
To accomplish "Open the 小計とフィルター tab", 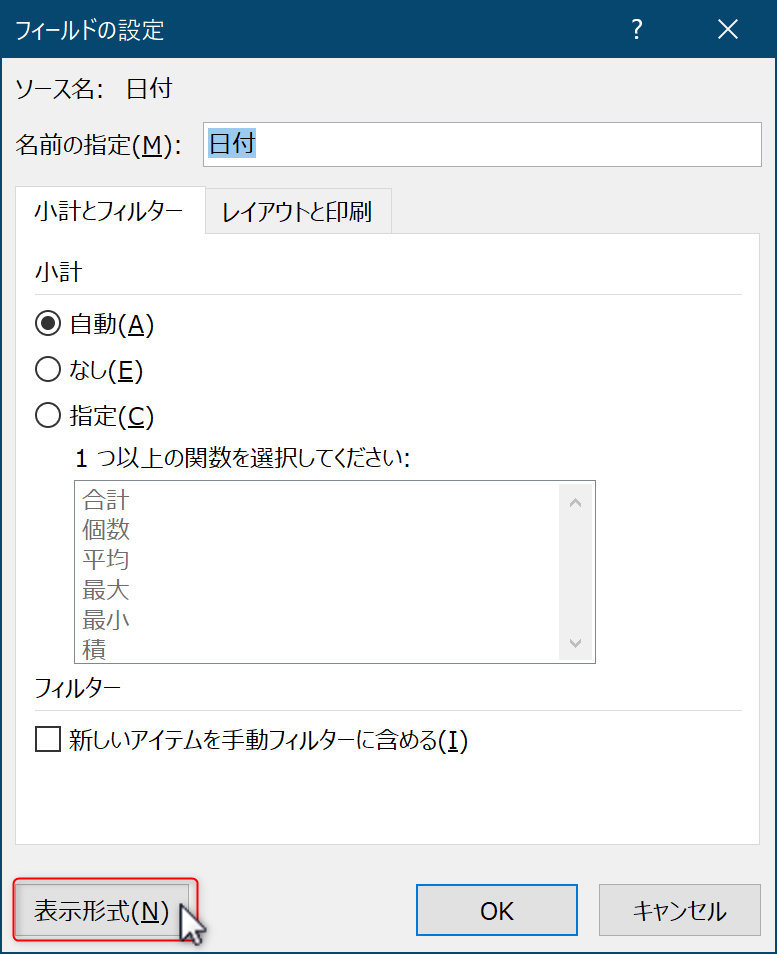I will 110,211.
